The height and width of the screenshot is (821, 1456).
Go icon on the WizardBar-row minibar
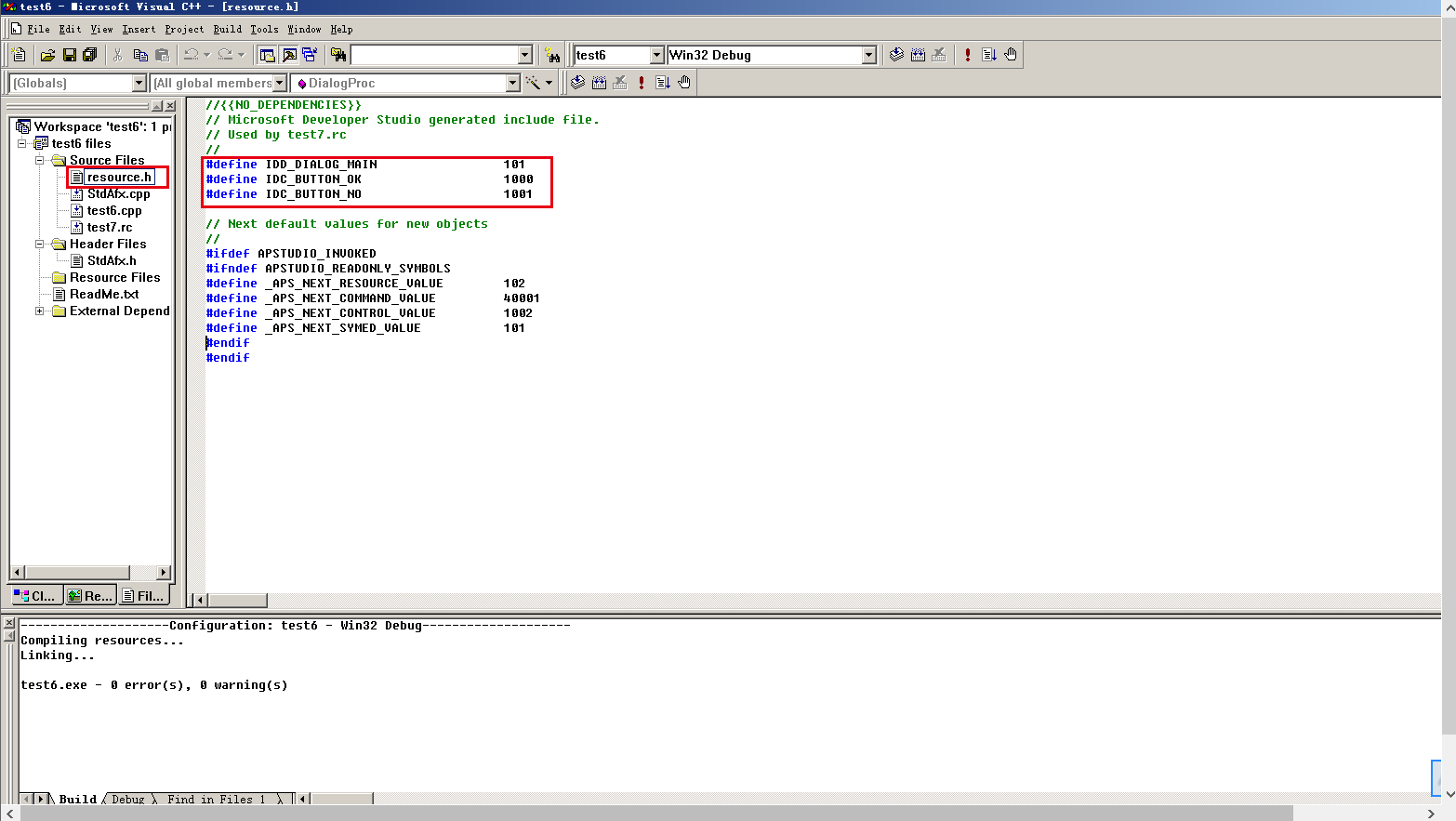[x=663, y=83]
